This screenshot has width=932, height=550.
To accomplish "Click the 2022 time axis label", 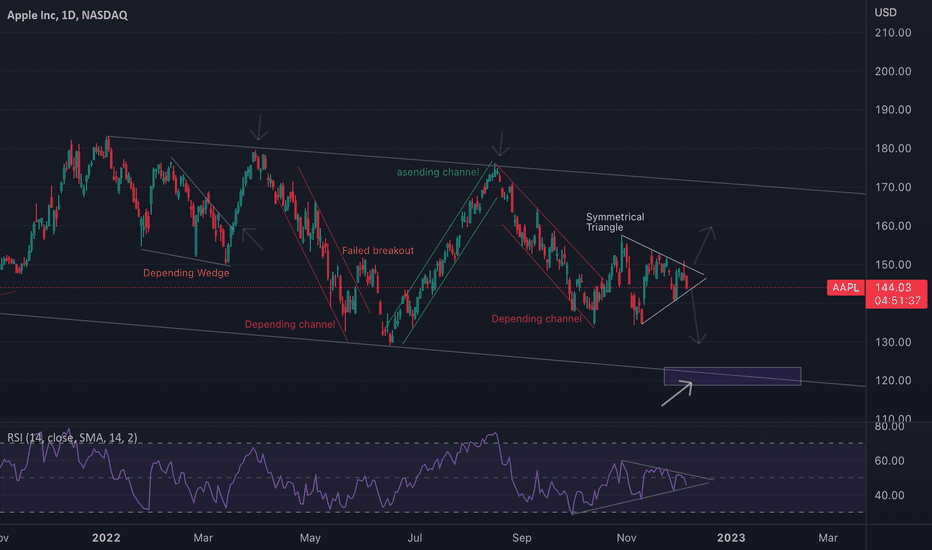I will (x=106, y=538).
